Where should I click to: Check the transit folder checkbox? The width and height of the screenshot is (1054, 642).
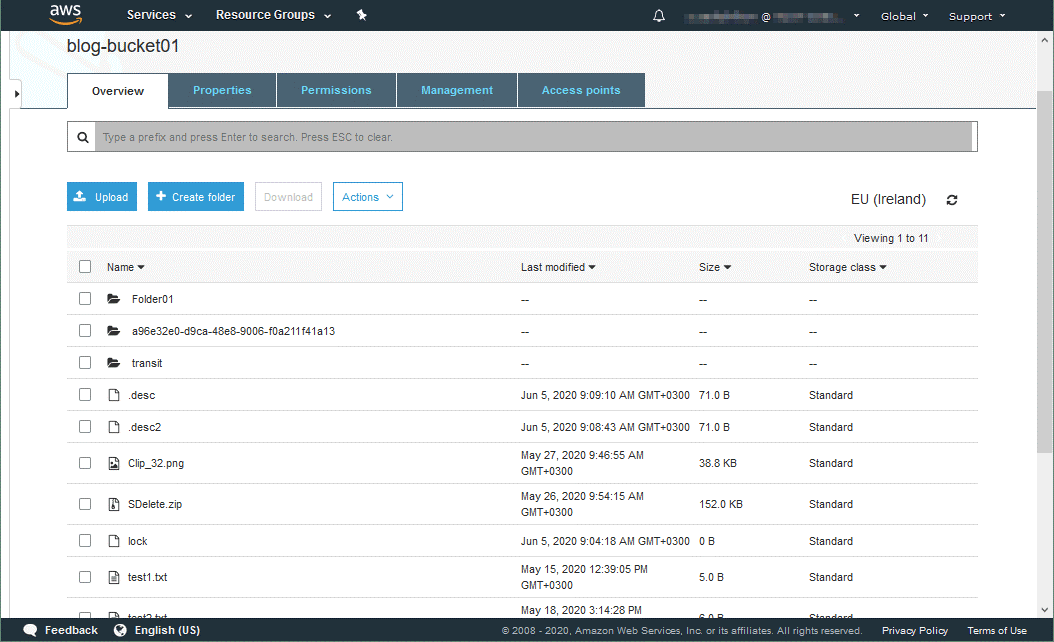tap(85, 362)
